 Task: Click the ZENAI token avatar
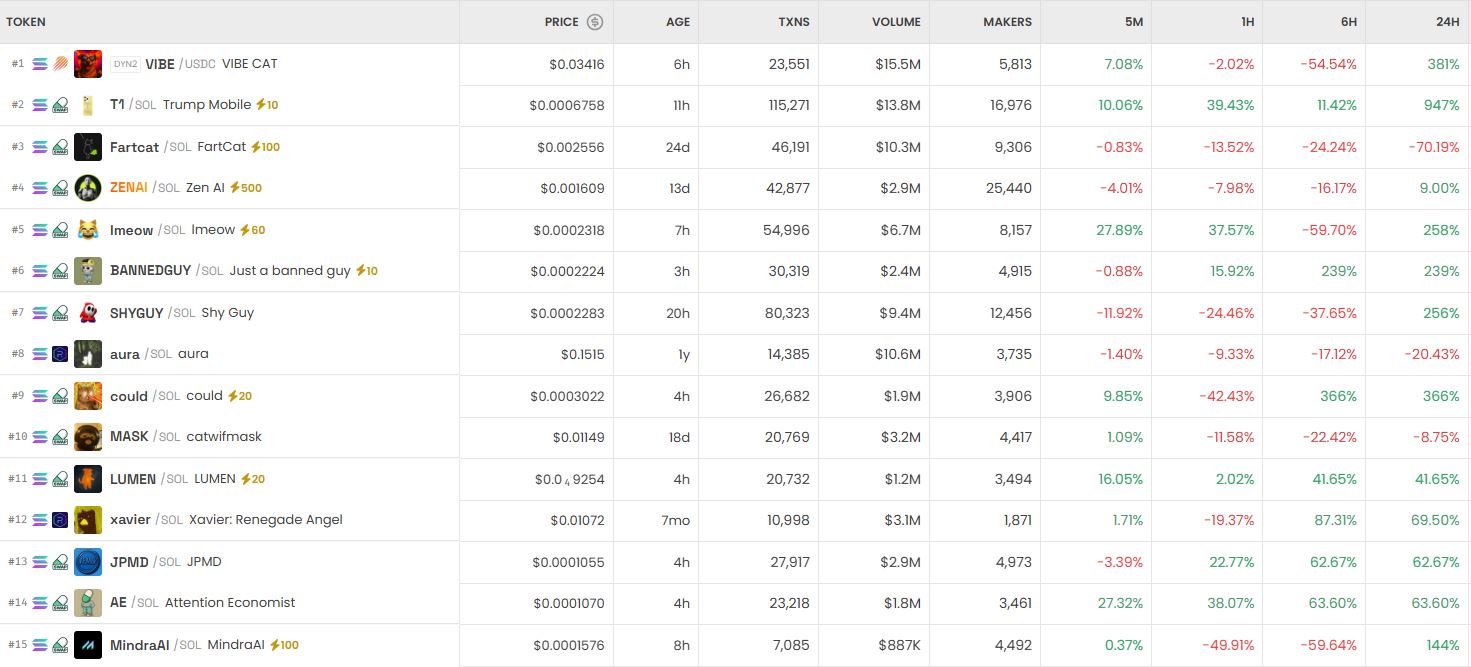pyautogui.click(x=88, y=188)
